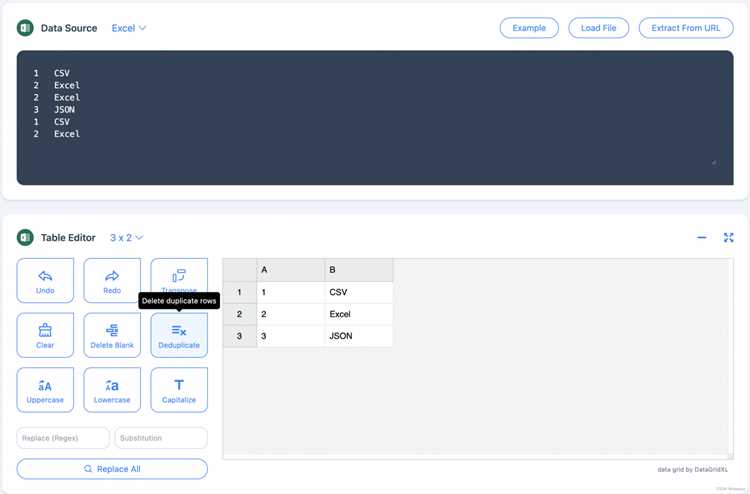Viewport: 750px width, 494px height.
Task: Click inside the data source text editor
Action: 375,118
